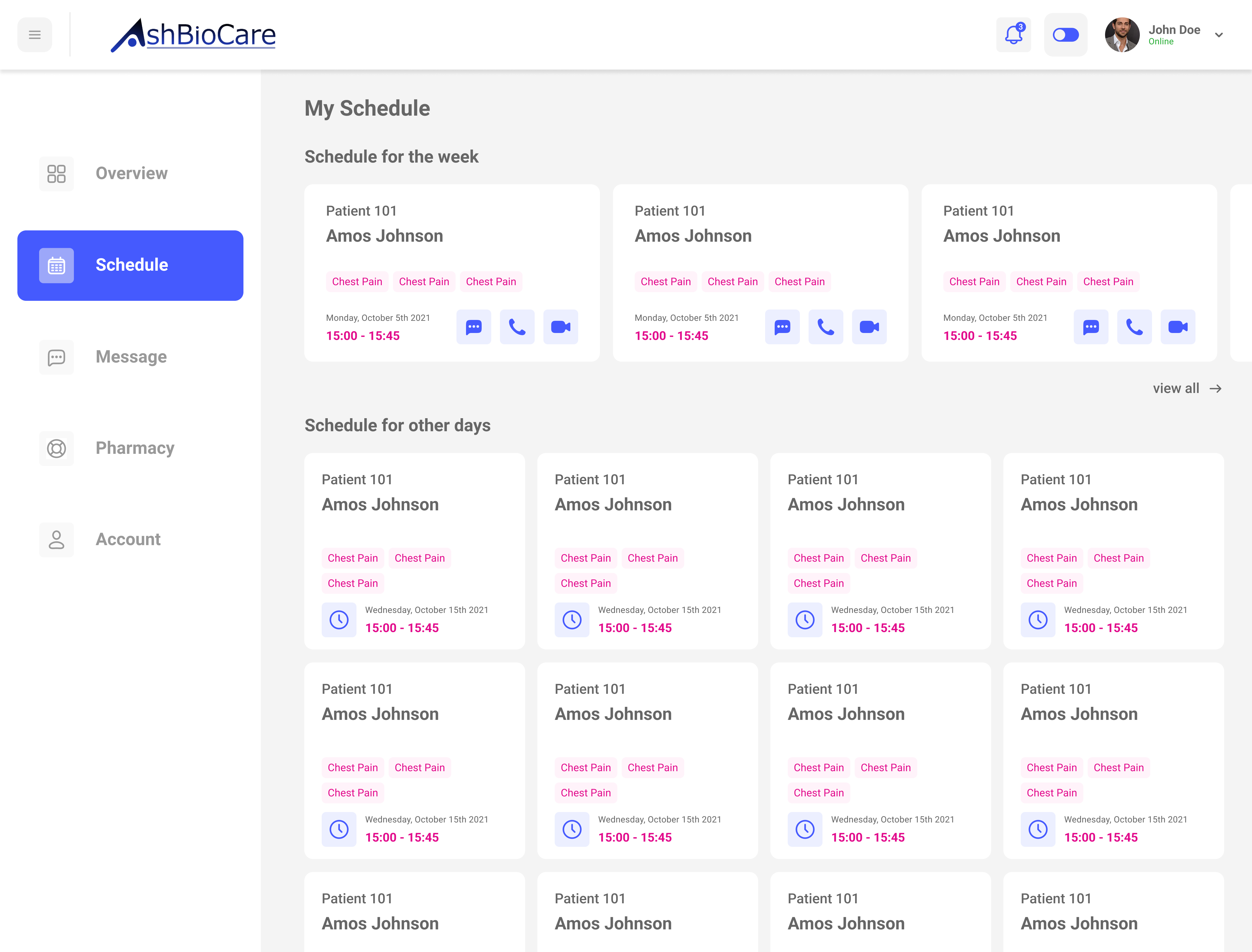1252x952 pixels.
Task: Click clock icon, other days row two, second card
Action: [572, 830]
